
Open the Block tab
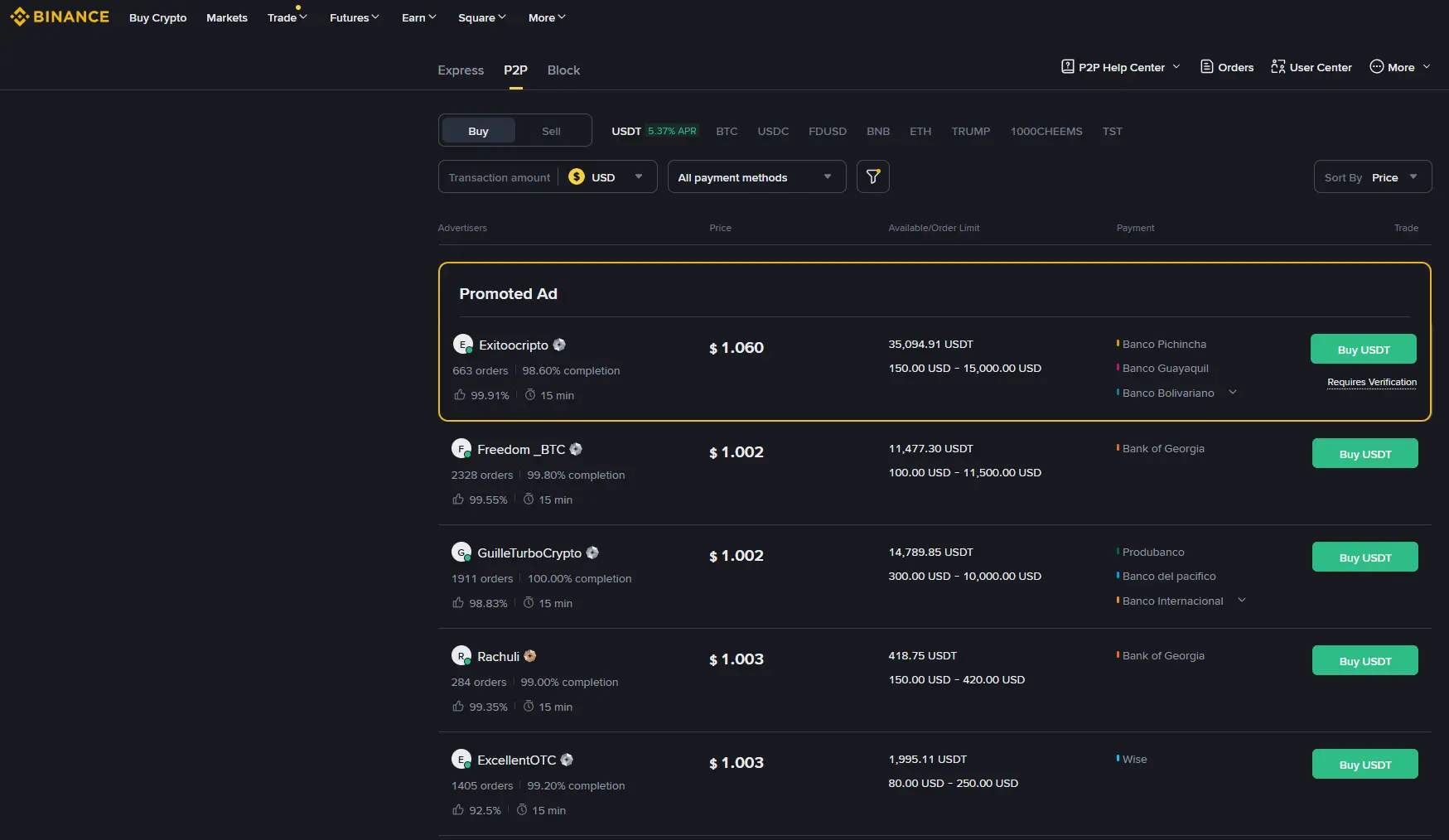click(563, 70)
